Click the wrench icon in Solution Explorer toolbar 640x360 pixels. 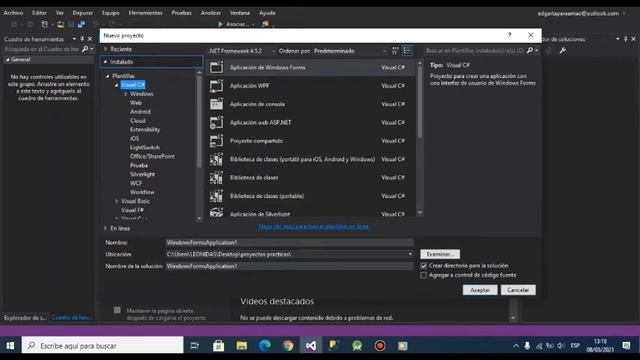click(562, 51)
